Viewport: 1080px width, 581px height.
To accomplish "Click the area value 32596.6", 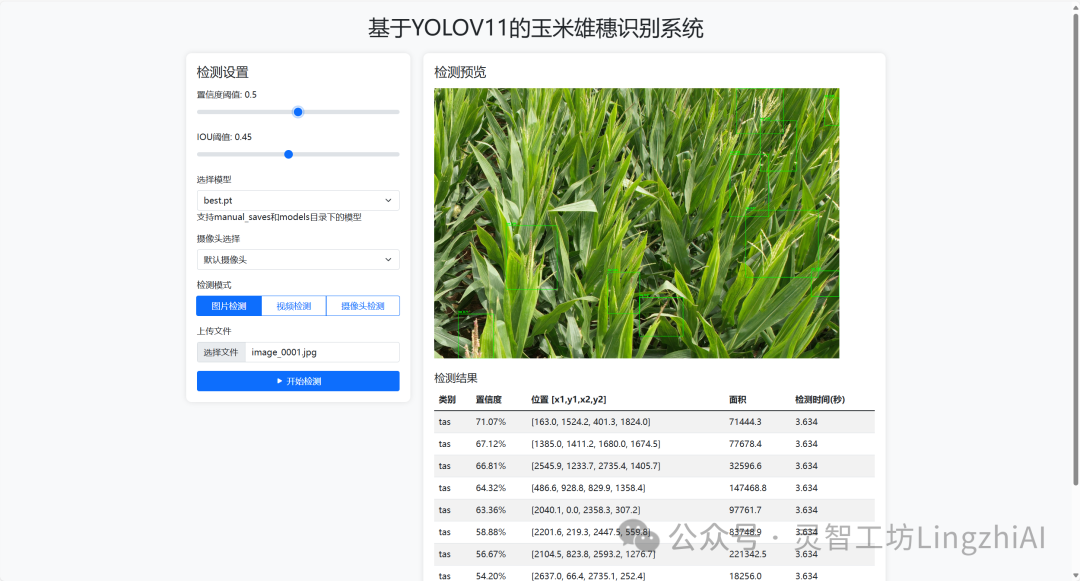I will pyautogui.click(x=745, y=465).
